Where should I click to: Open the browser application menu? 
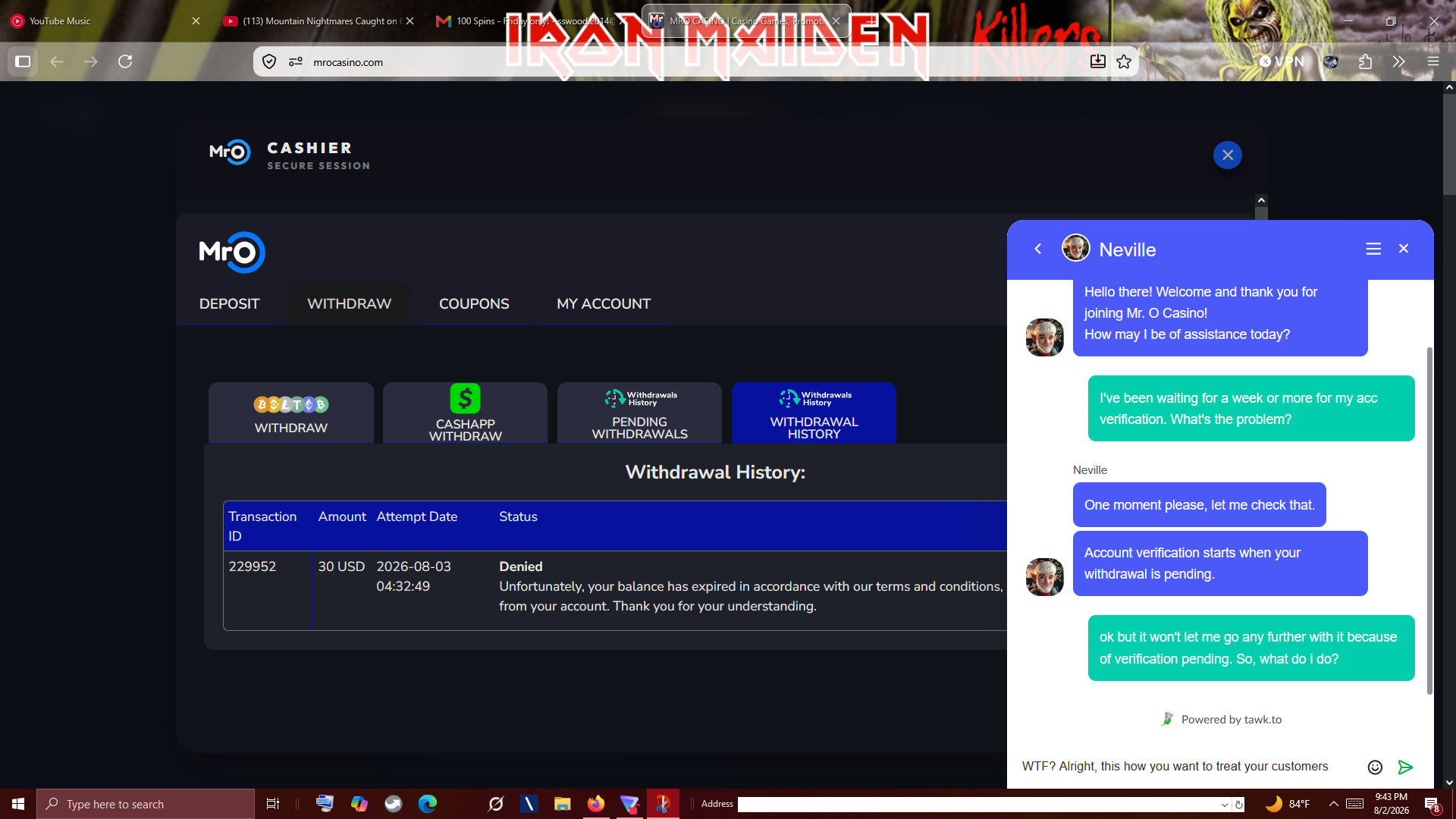(x=1433, y=61)
